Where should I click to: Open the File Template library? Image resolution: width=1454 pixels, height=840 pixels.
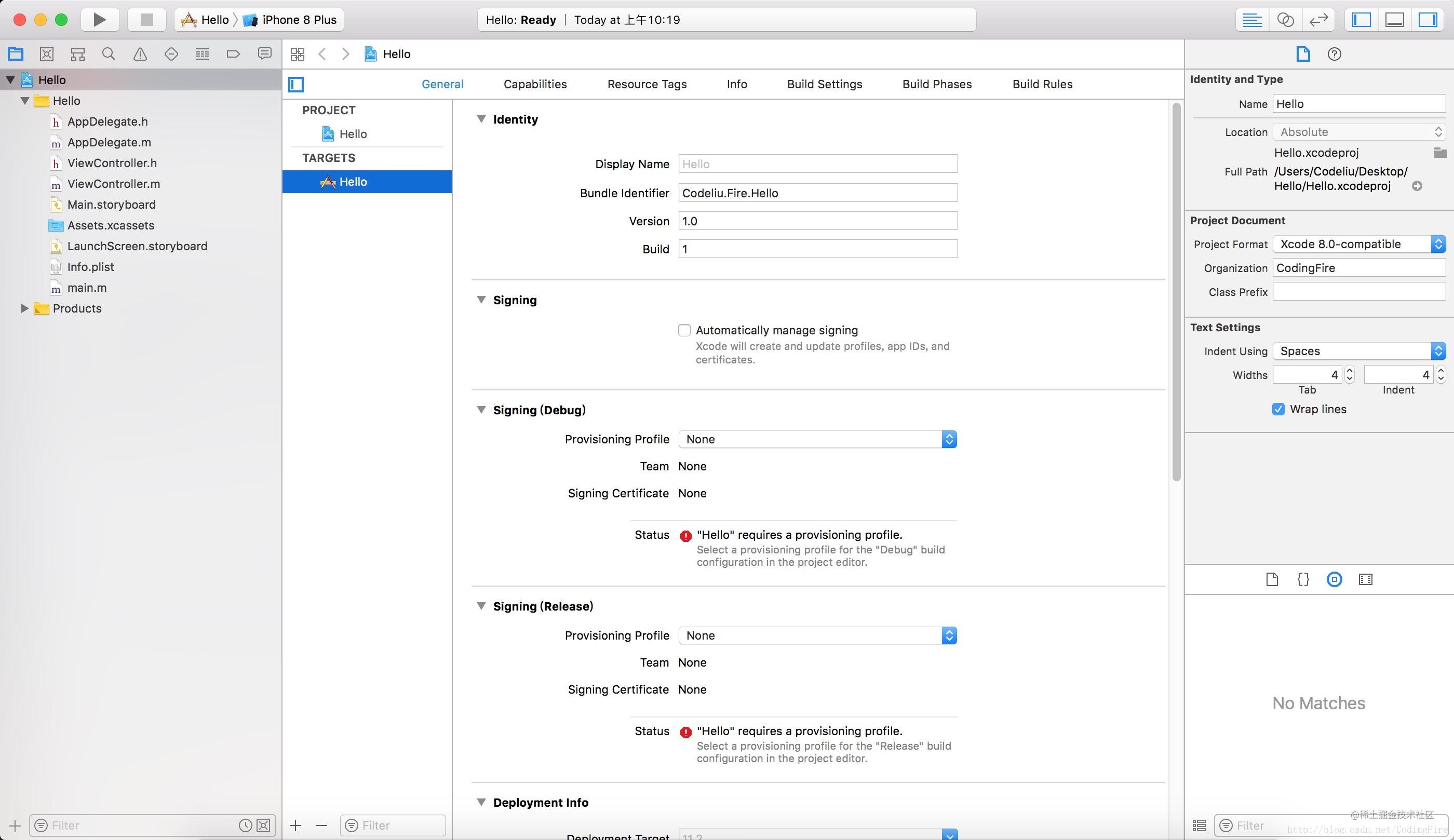pos(1272,579)
